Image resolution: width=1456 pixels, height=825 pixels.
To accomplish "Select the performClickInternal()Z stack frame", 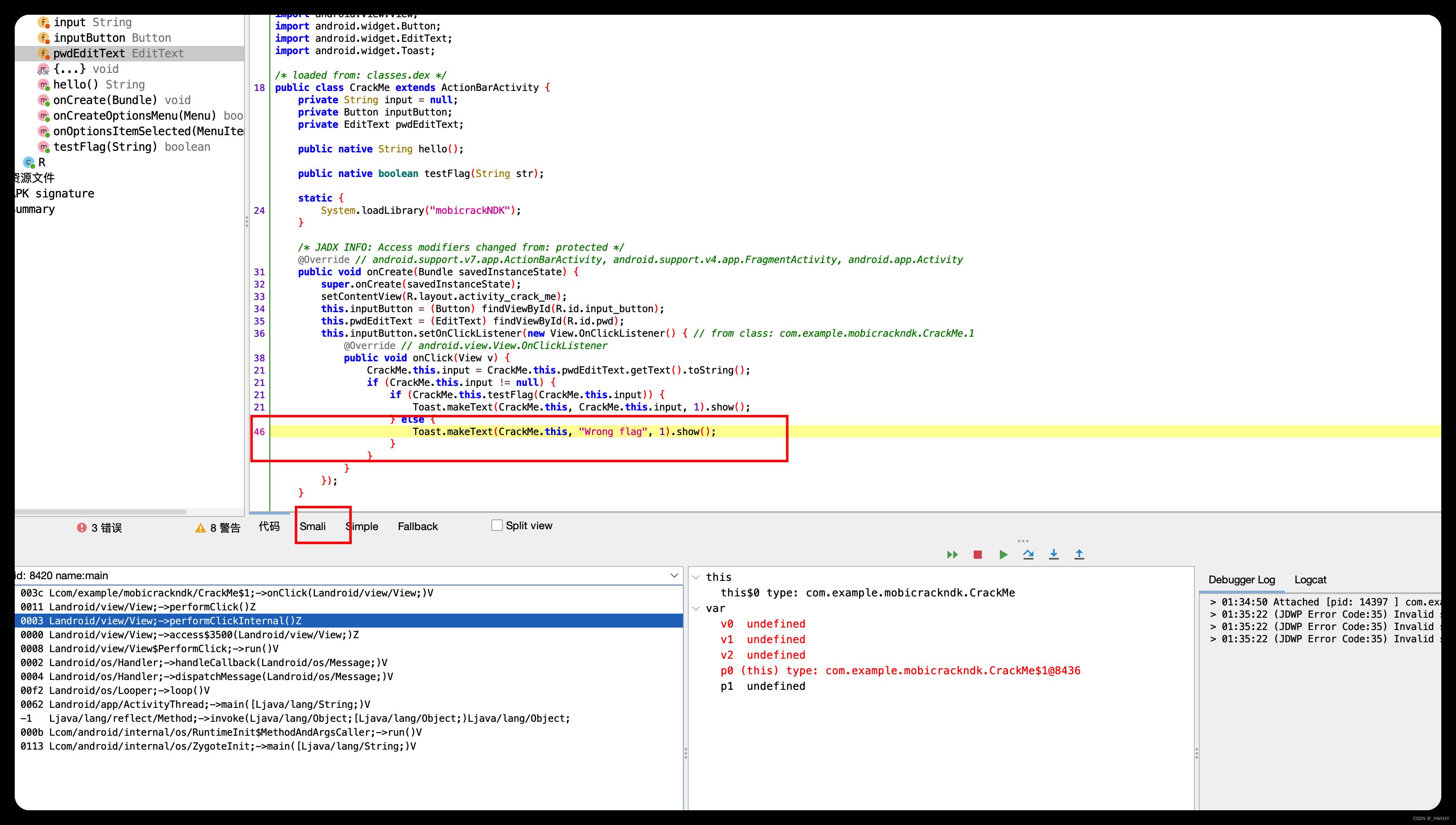I will tap(349, 621).
